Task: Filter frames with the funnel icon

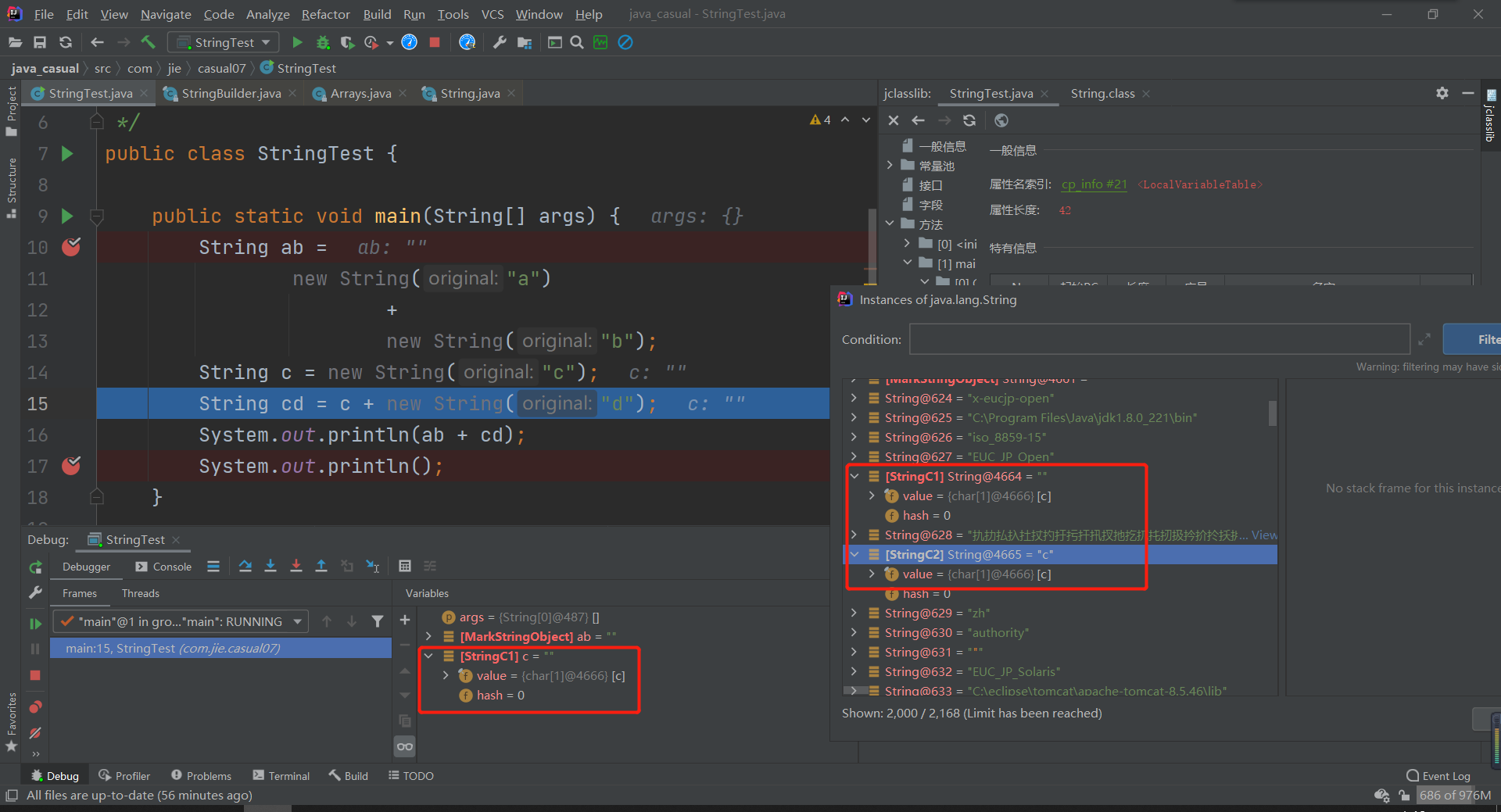Action: [378, 621]
